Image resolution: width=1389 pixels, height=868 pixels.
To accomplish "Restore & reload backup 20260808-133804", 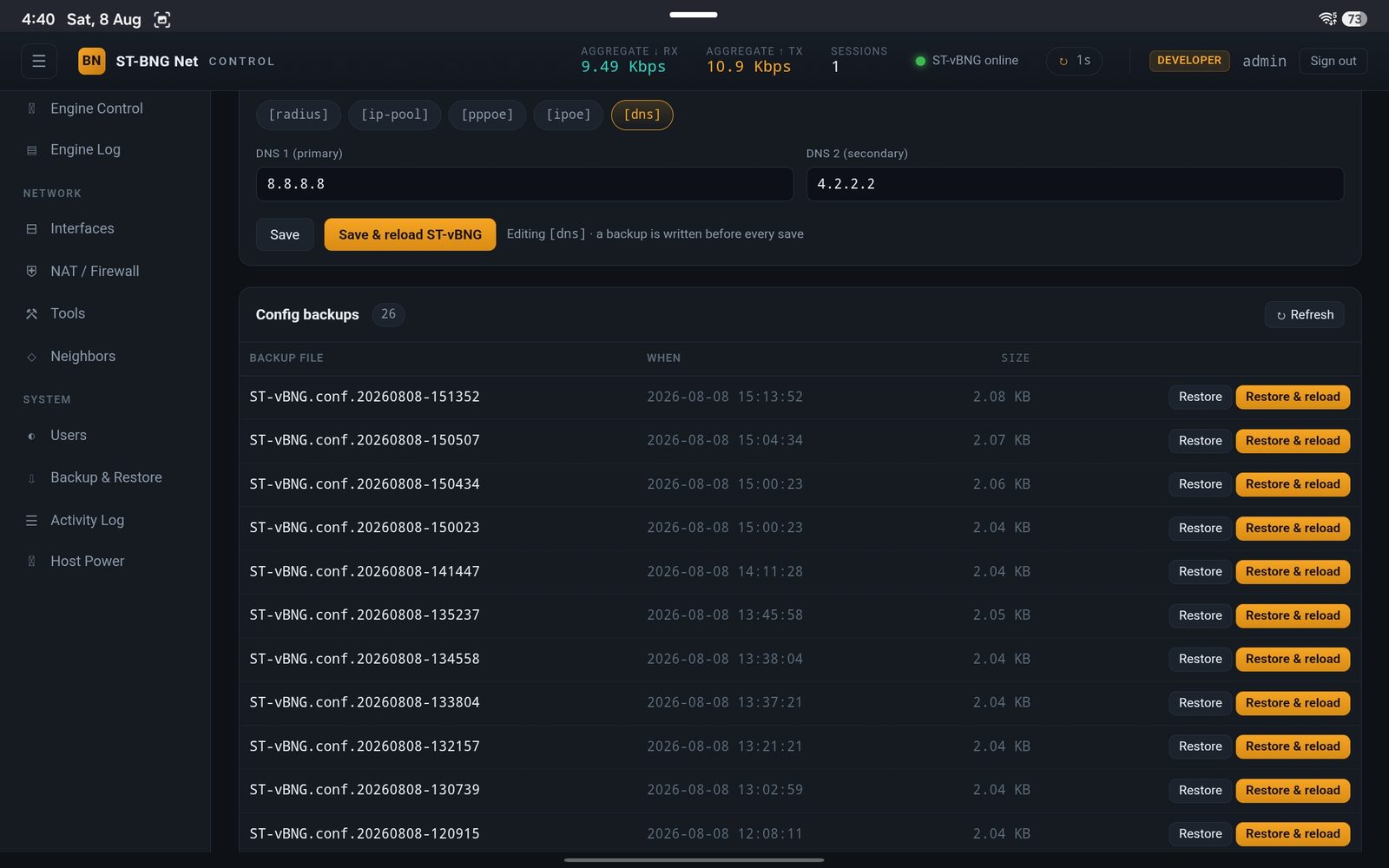I will click(1293, 703).
